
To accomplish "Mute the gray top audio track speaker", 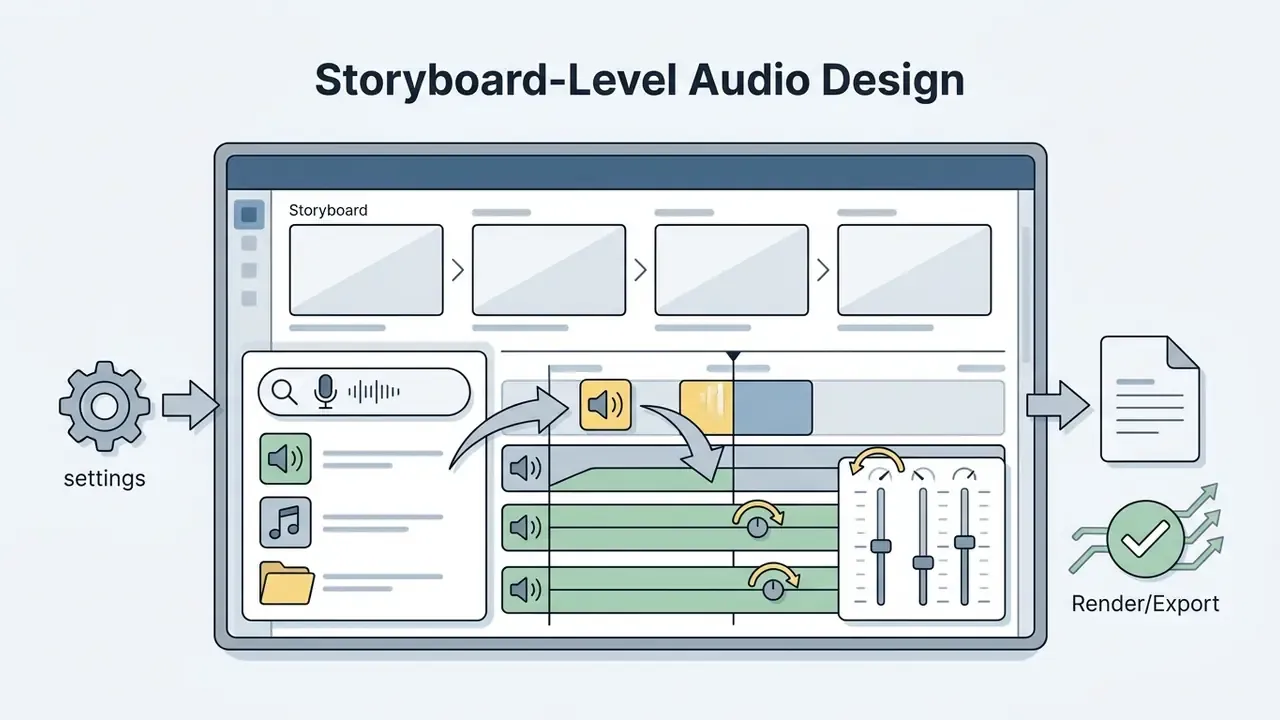I will [525, 468].
